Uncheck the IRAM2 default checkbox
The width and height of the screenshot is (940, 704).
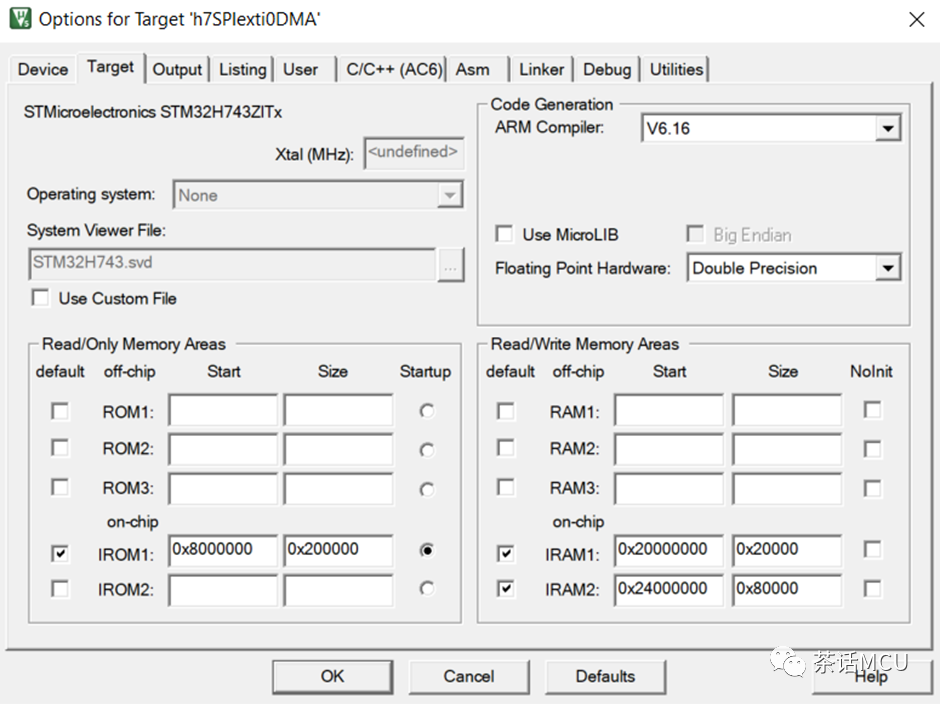(506, 589)
